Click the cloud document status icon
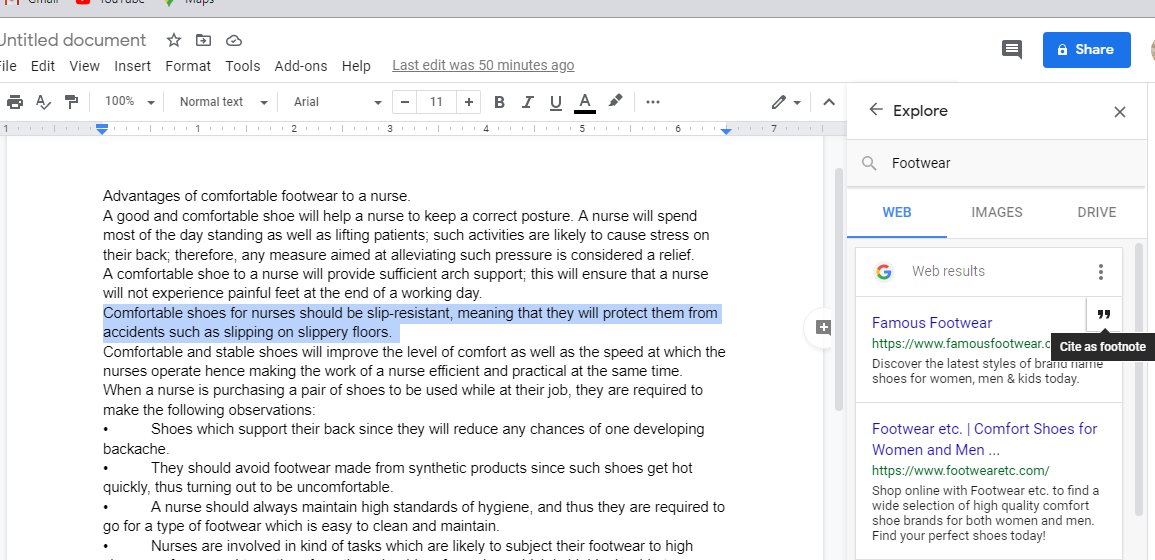 234,41
